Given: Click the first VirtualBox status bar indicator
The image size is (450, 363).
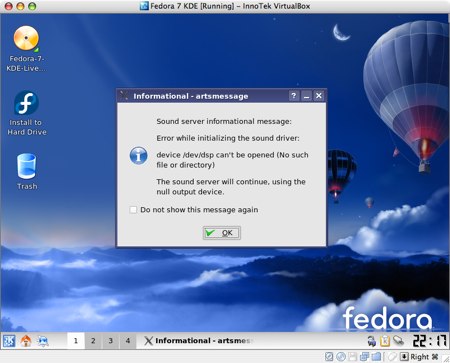Looking at the screenshot, I should [329, 357].
